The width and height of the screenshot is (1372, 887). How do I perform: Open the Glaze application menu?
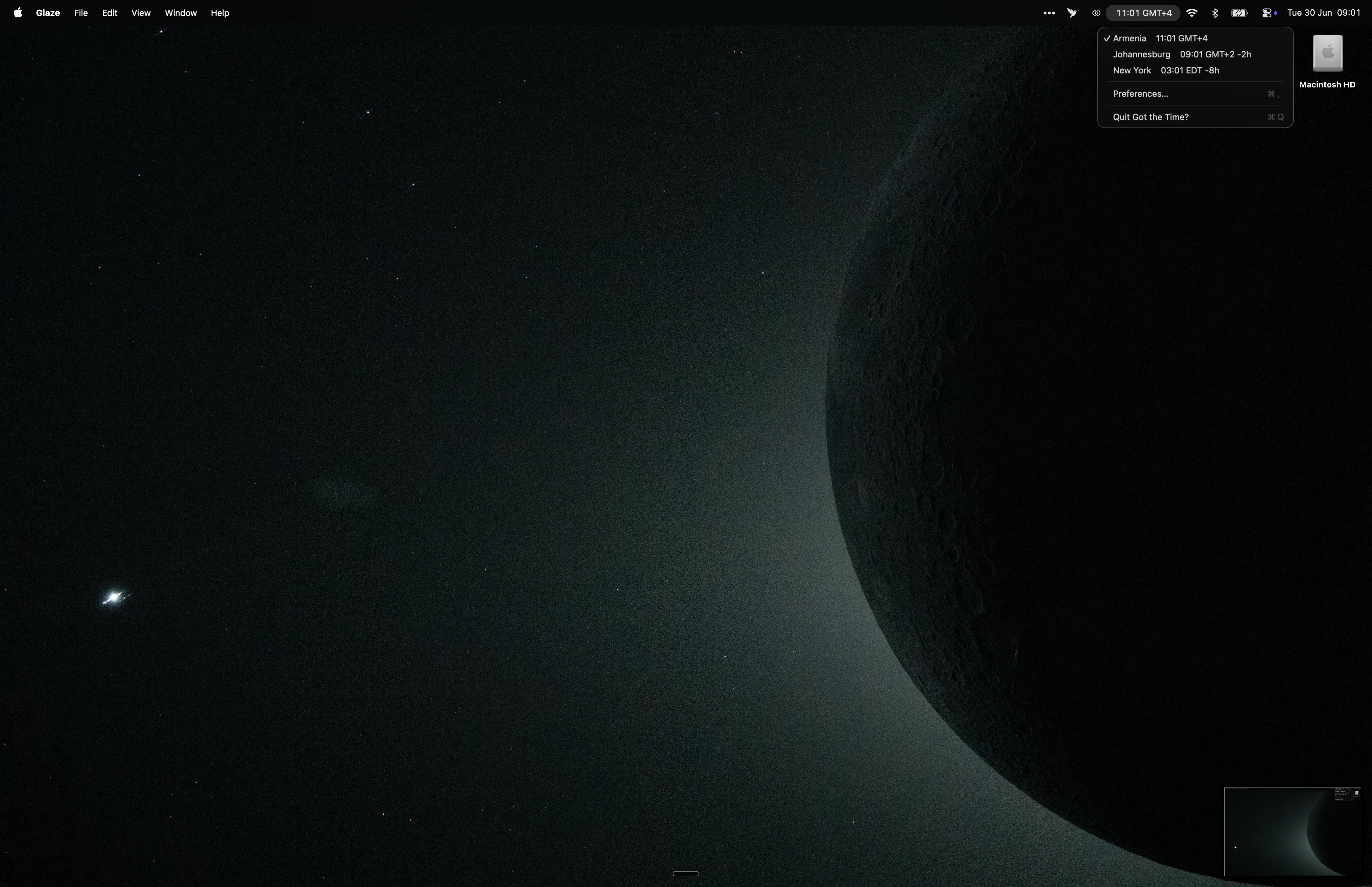click(x=48, y=13)
